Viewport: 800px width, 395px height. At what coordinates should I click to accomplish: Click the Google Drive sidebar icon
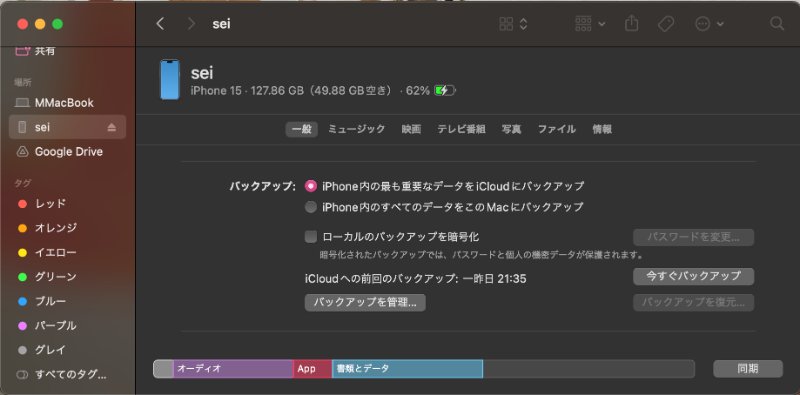point(22,152)
